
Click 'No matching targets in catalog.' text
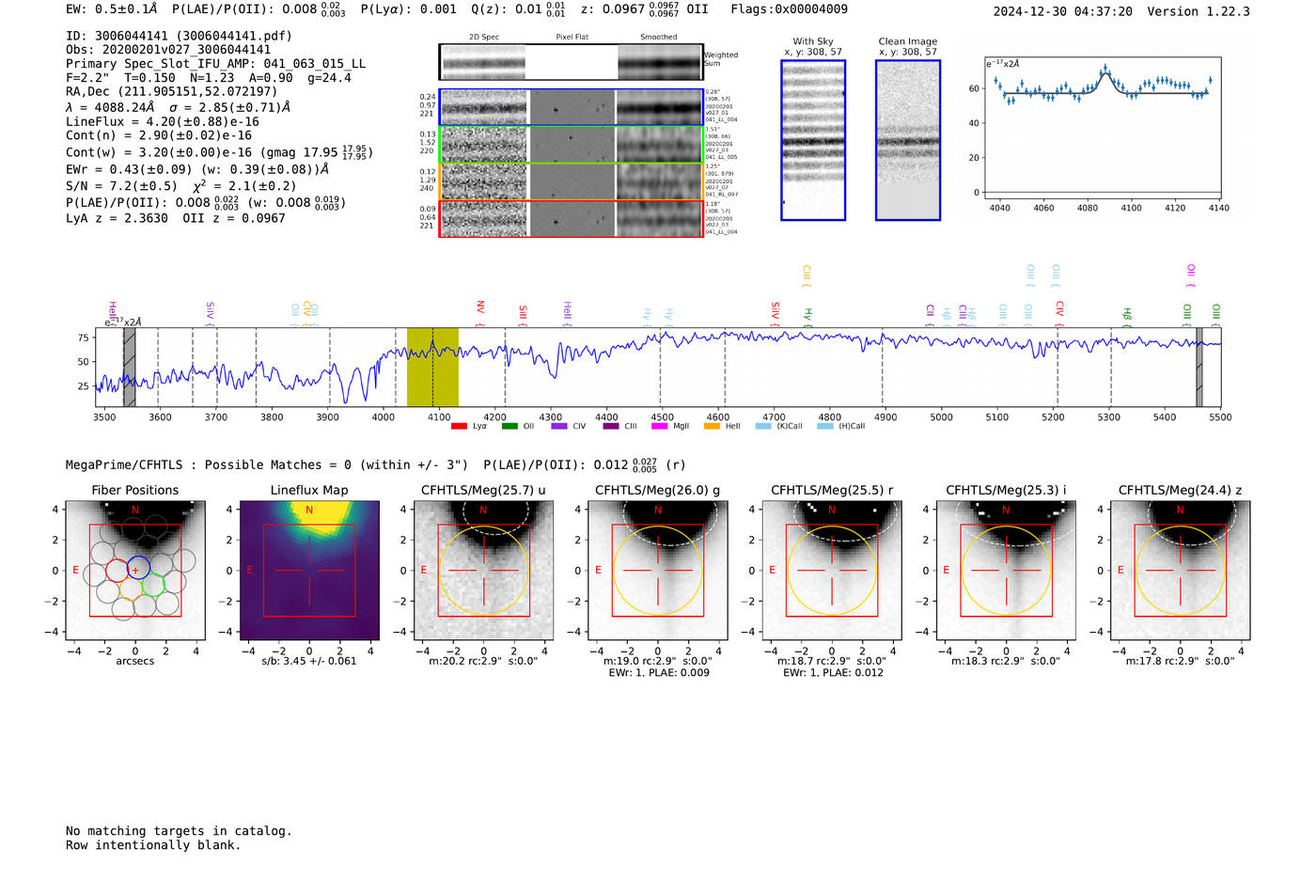point(179,831)
